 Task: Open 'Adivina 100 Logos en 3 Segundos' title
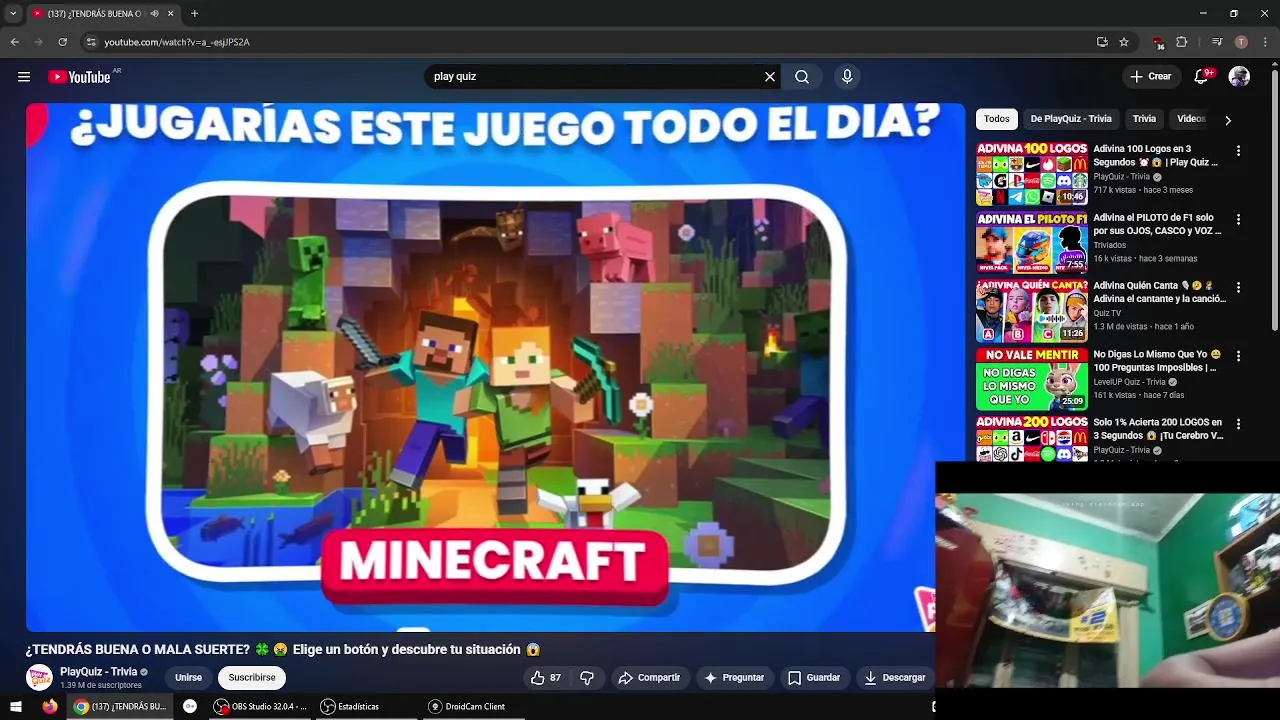[1155, 155]
